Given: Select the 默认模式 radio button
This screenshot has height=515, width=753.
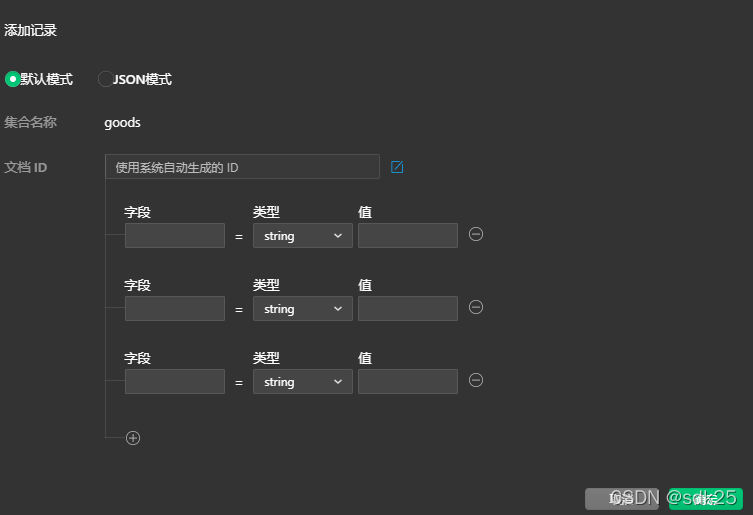Looking at the screenshot, I should [x=12, y=79].
